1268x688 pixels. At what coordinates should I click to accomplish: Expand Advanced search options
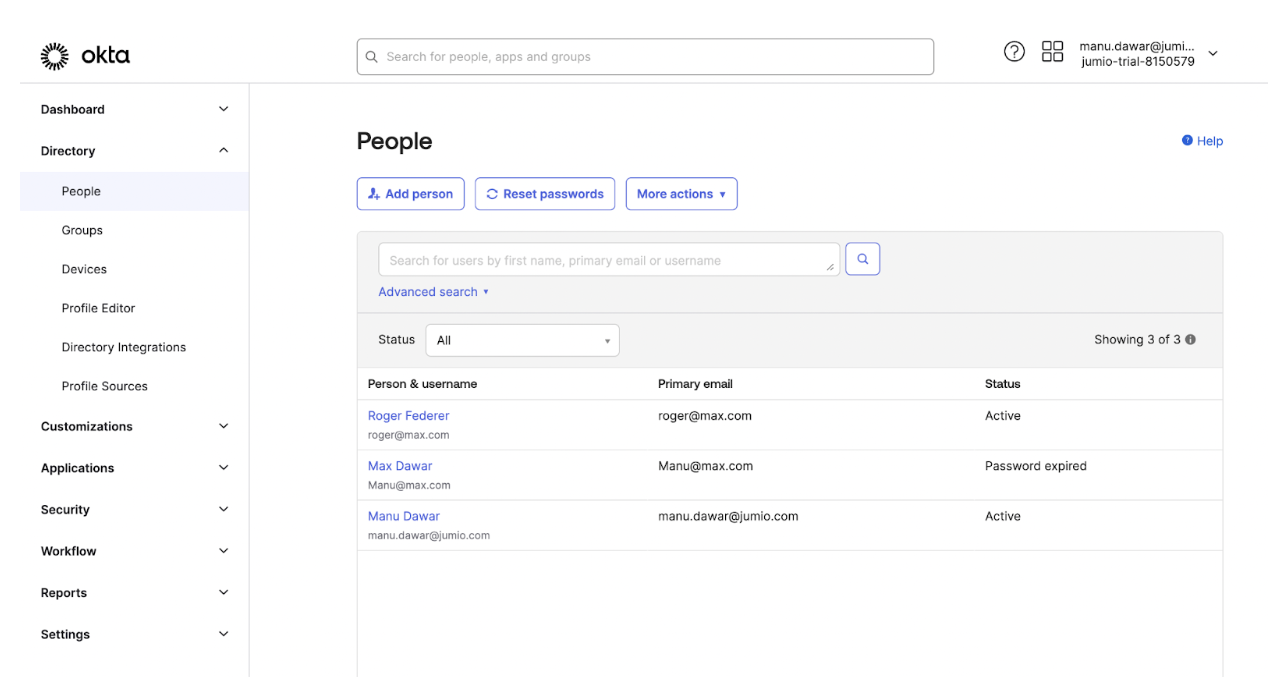coord(433,292)
